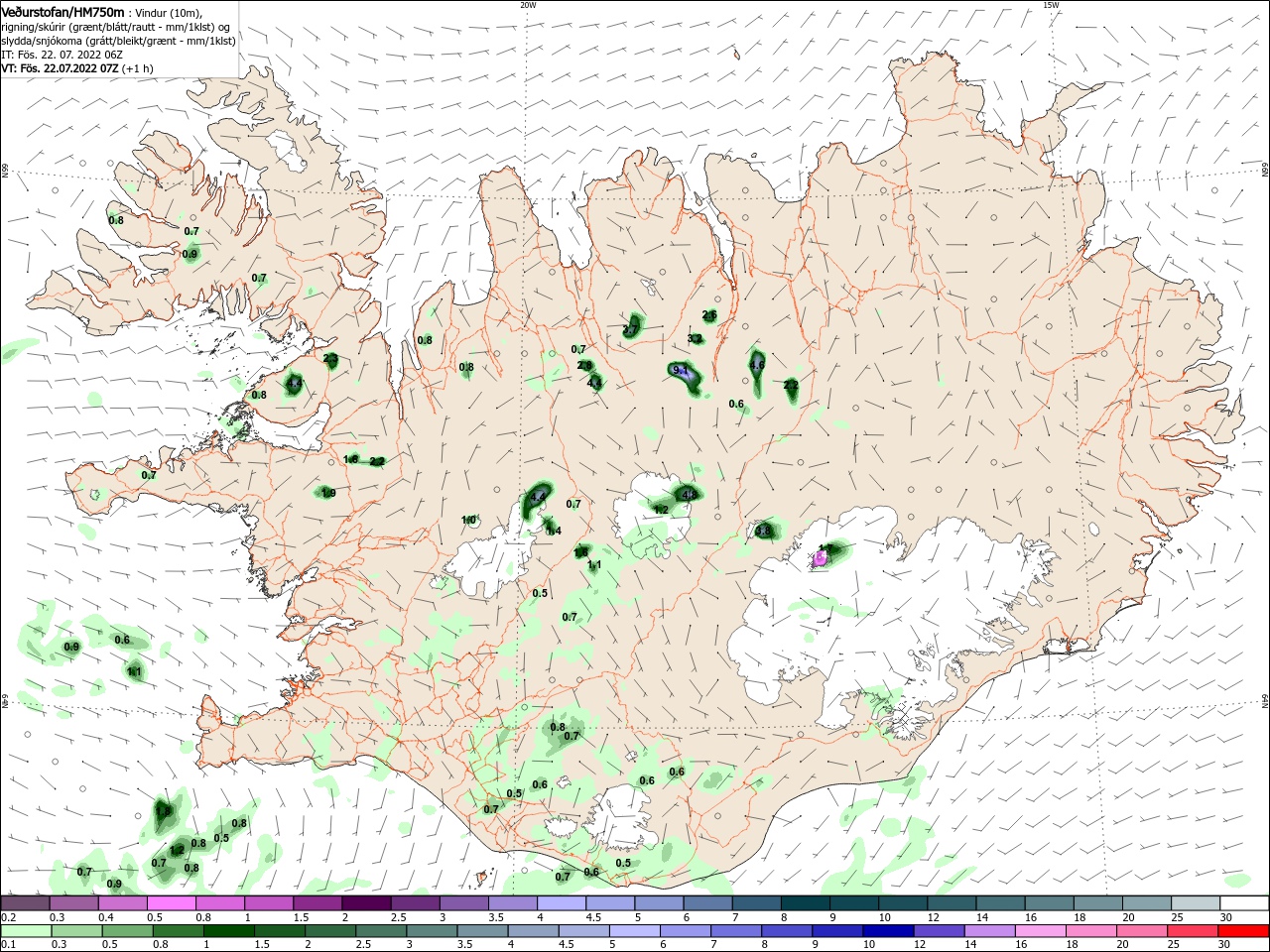Viewport: 1270px width, 952px height.
Task: Click the 1.9 precipitation value on the map
Action: 328,493
